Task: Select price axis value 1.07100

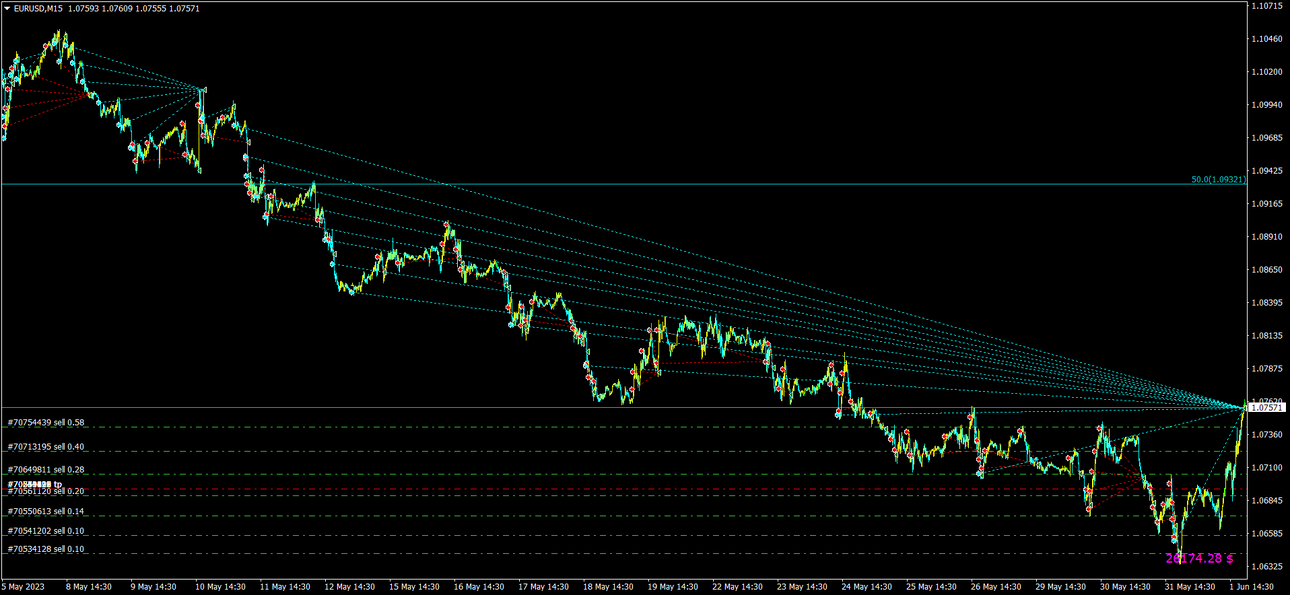Action: click(1268, 468)
